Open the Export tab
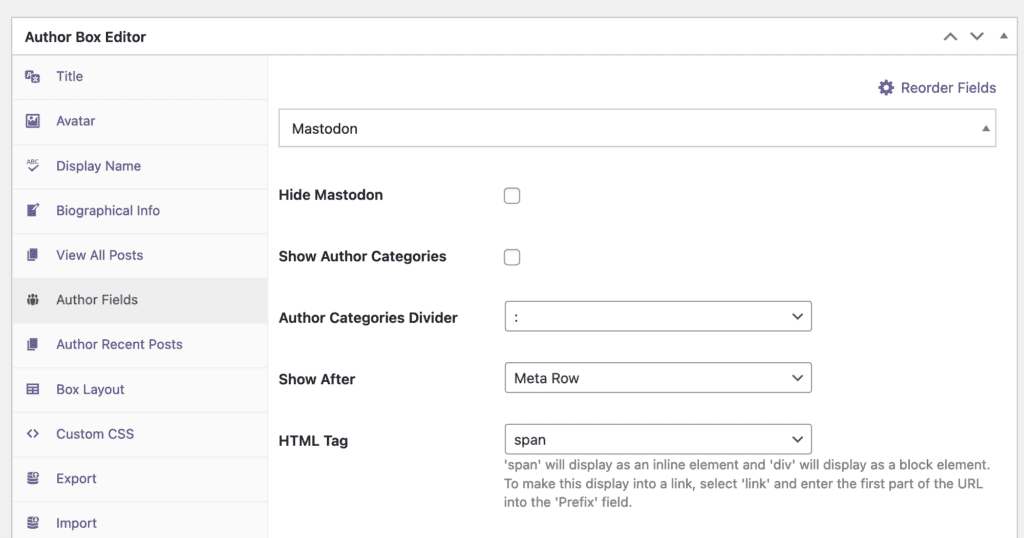The height and width of the screenshot is (538, 1024). point(140,479)
